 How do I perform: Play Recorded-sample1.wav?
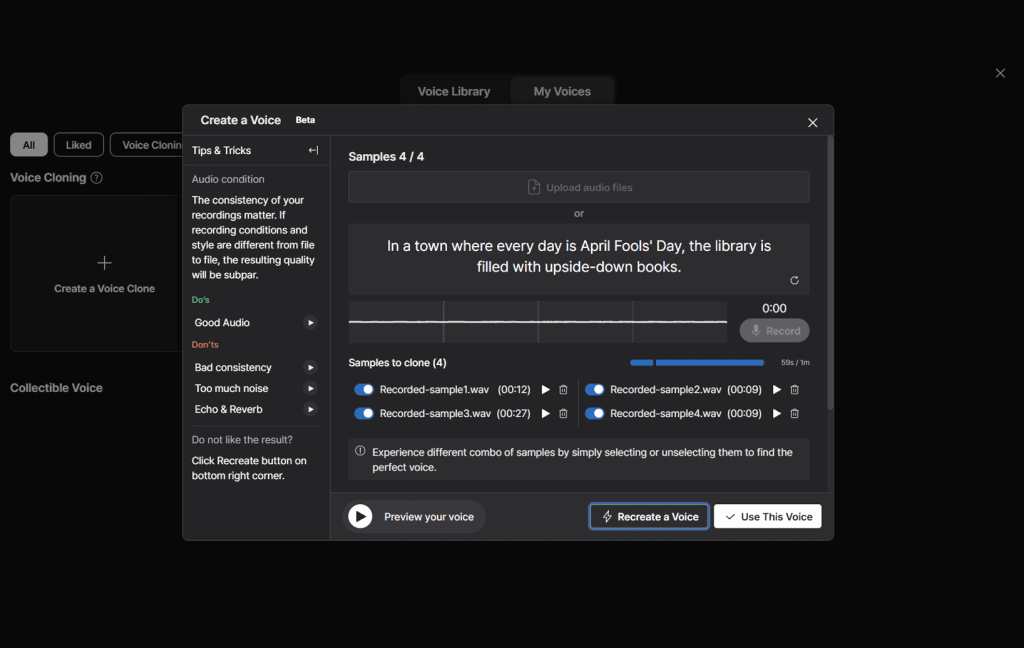click(x=545, y=390)
